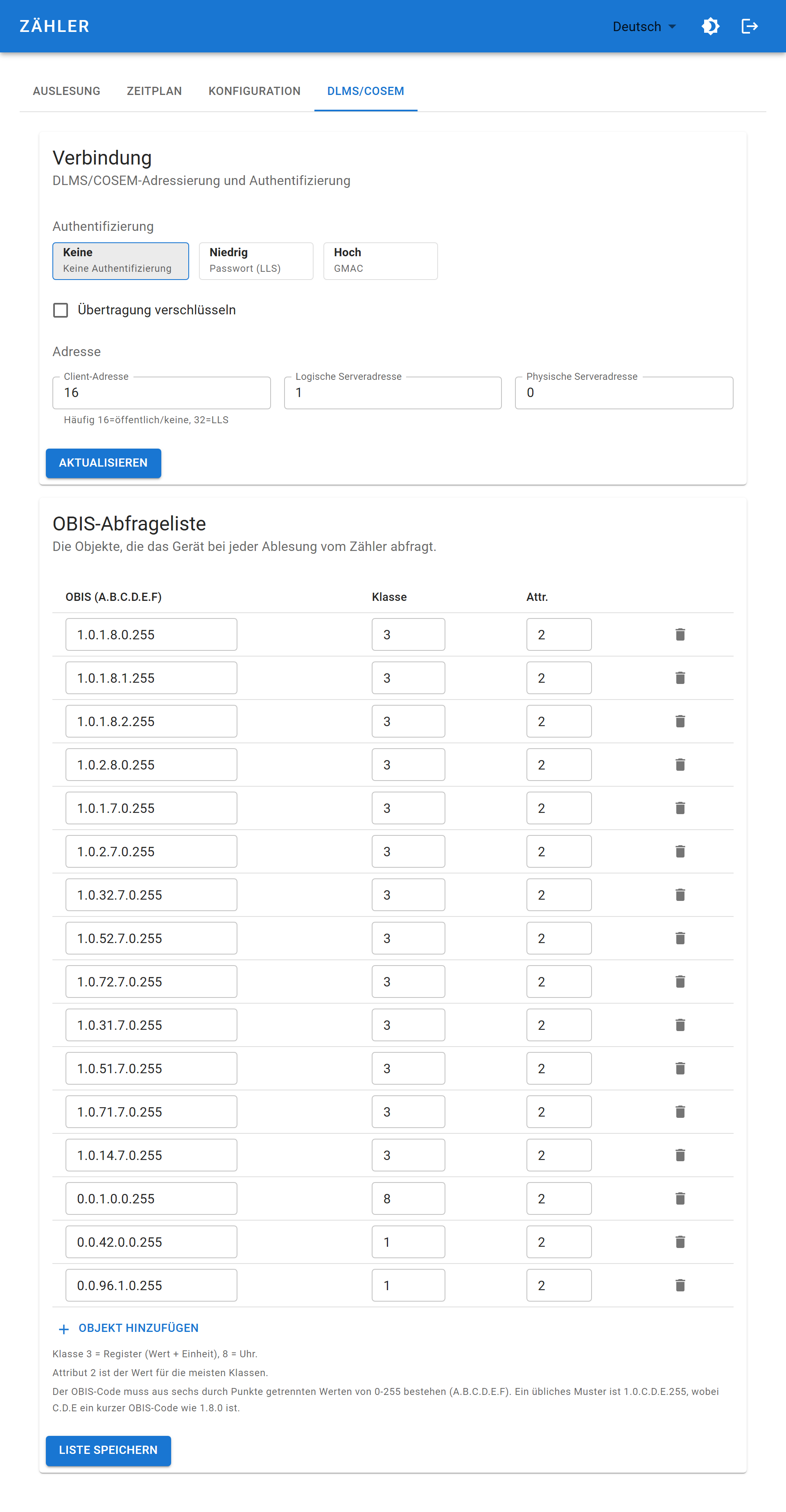
Task: Edit Klasse field of 0.0.1.0.0.255 row
Action: tap(408, 1199)
